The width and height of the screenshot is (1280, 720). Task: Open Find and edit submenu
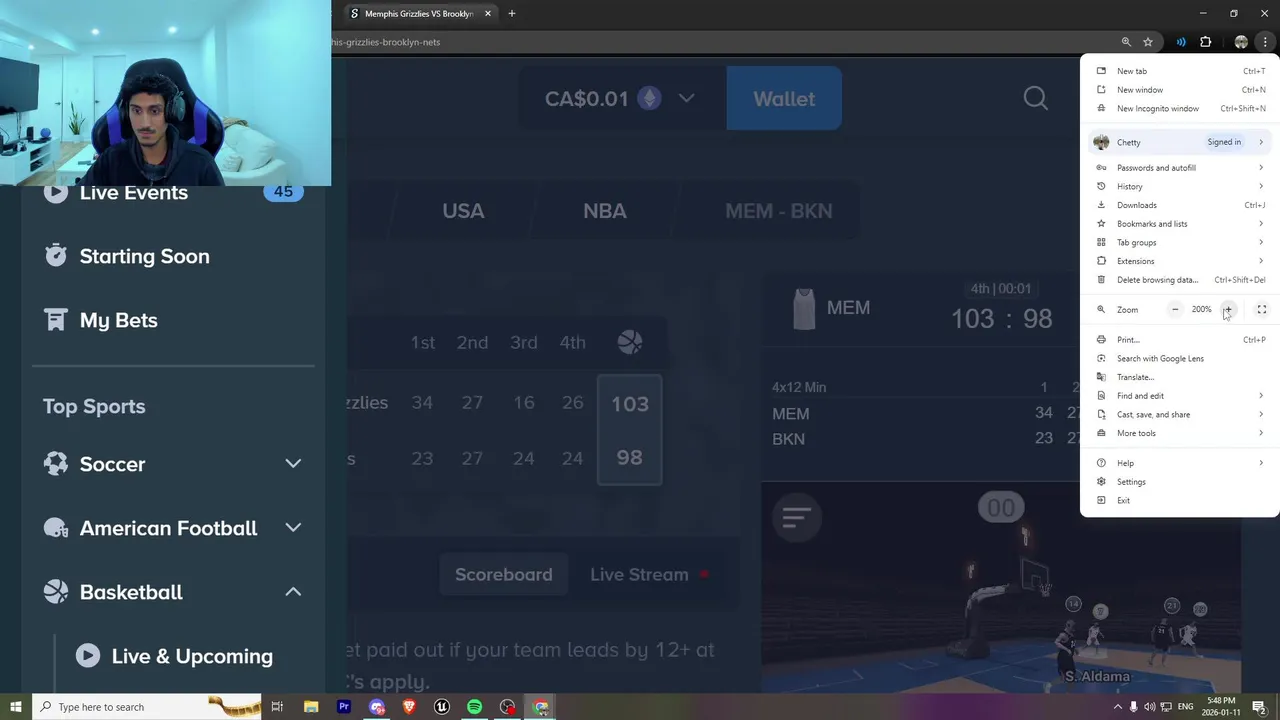click(x=1180, y=396)
